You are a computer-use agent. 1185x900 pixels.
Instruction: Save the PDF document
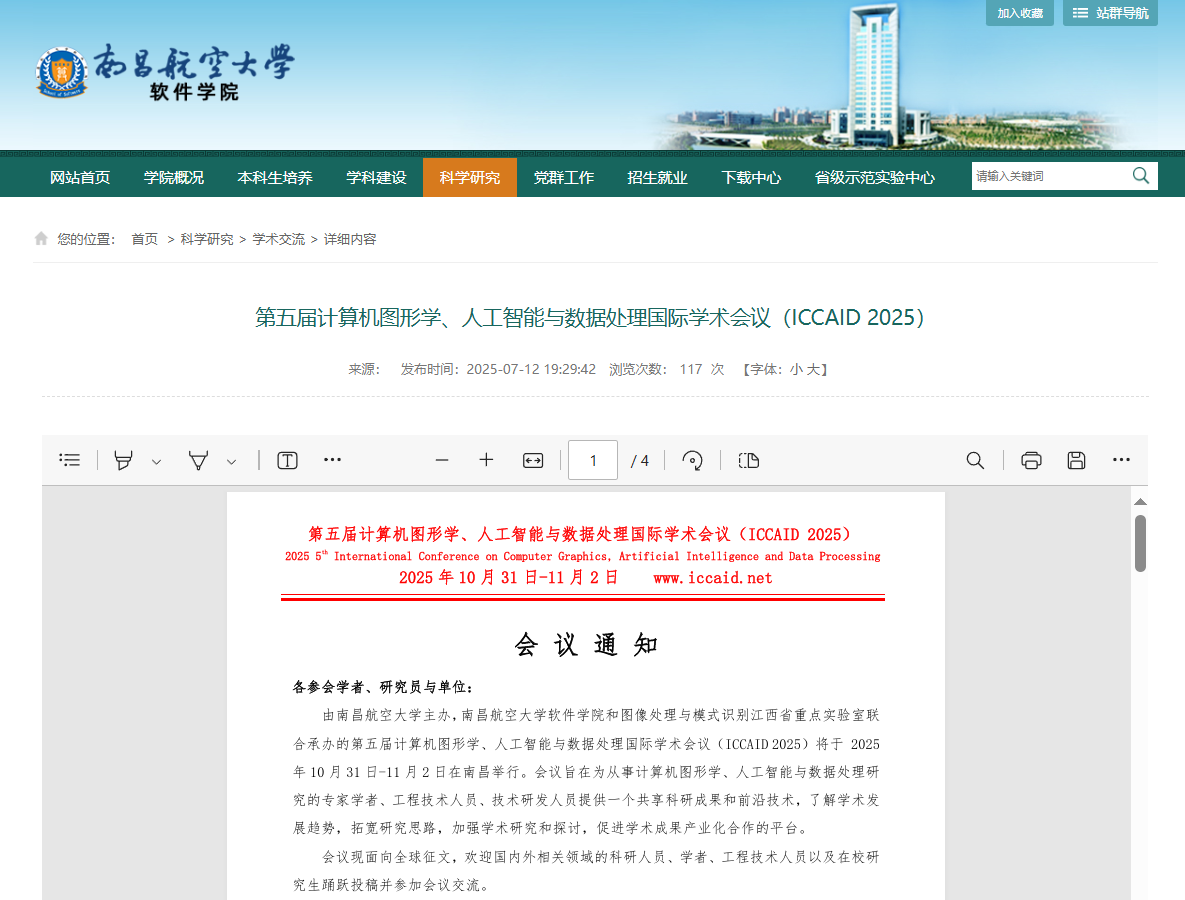1076,460
